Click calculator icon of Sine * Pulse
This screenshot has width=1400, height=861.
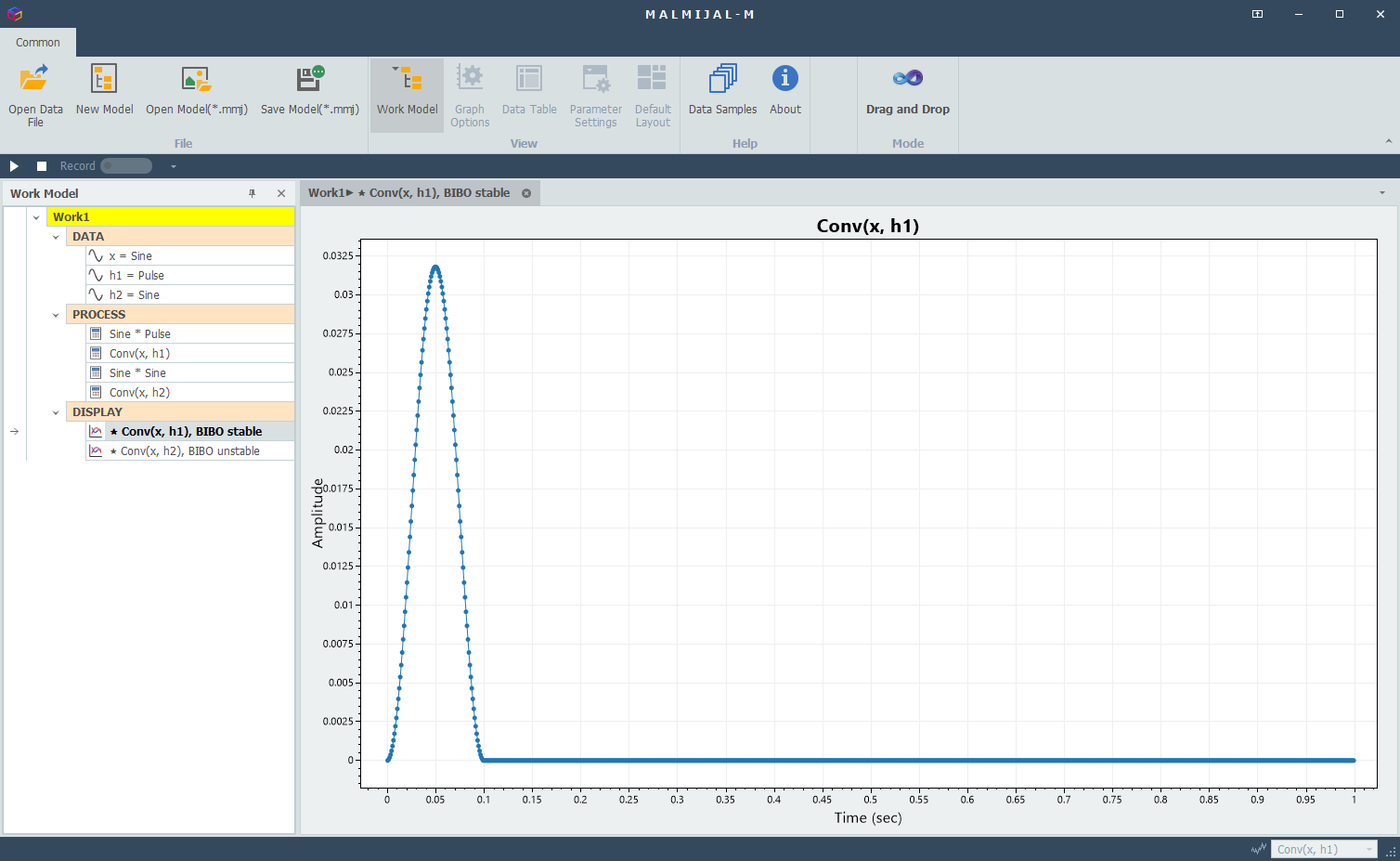(96, 334)
